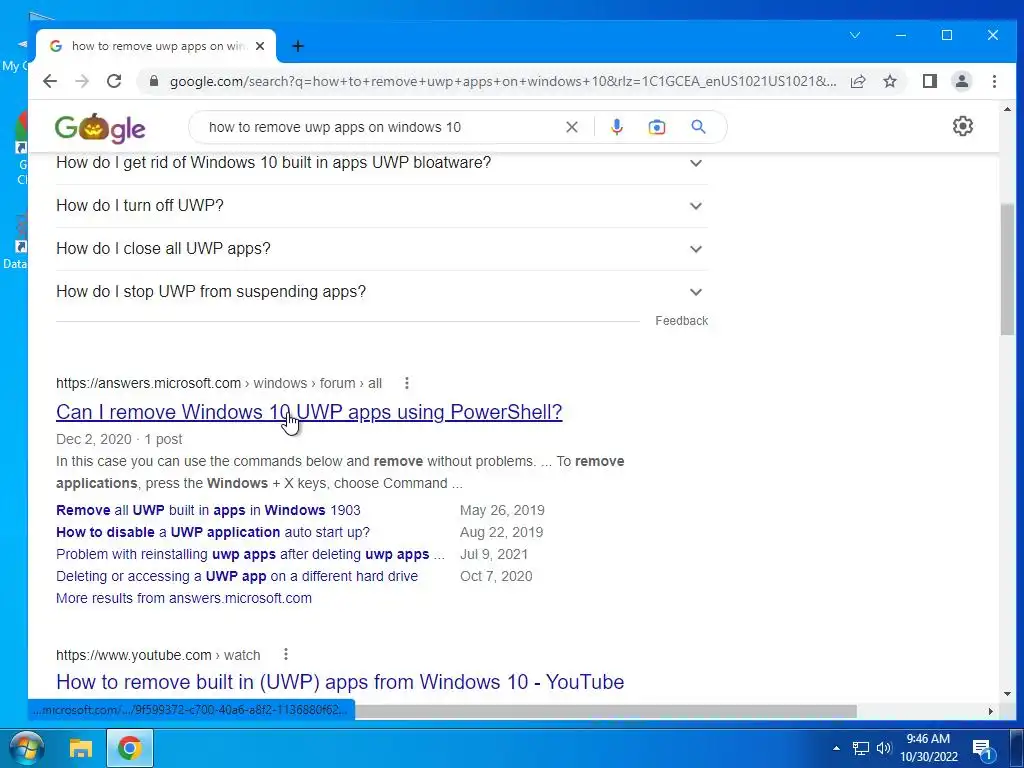Open 'Can I remove Windows 10 UWP apps using PowerShell?'
The width and height of the screenshot is (1024, 768).
pyautogui.click(x=309, y=412)
